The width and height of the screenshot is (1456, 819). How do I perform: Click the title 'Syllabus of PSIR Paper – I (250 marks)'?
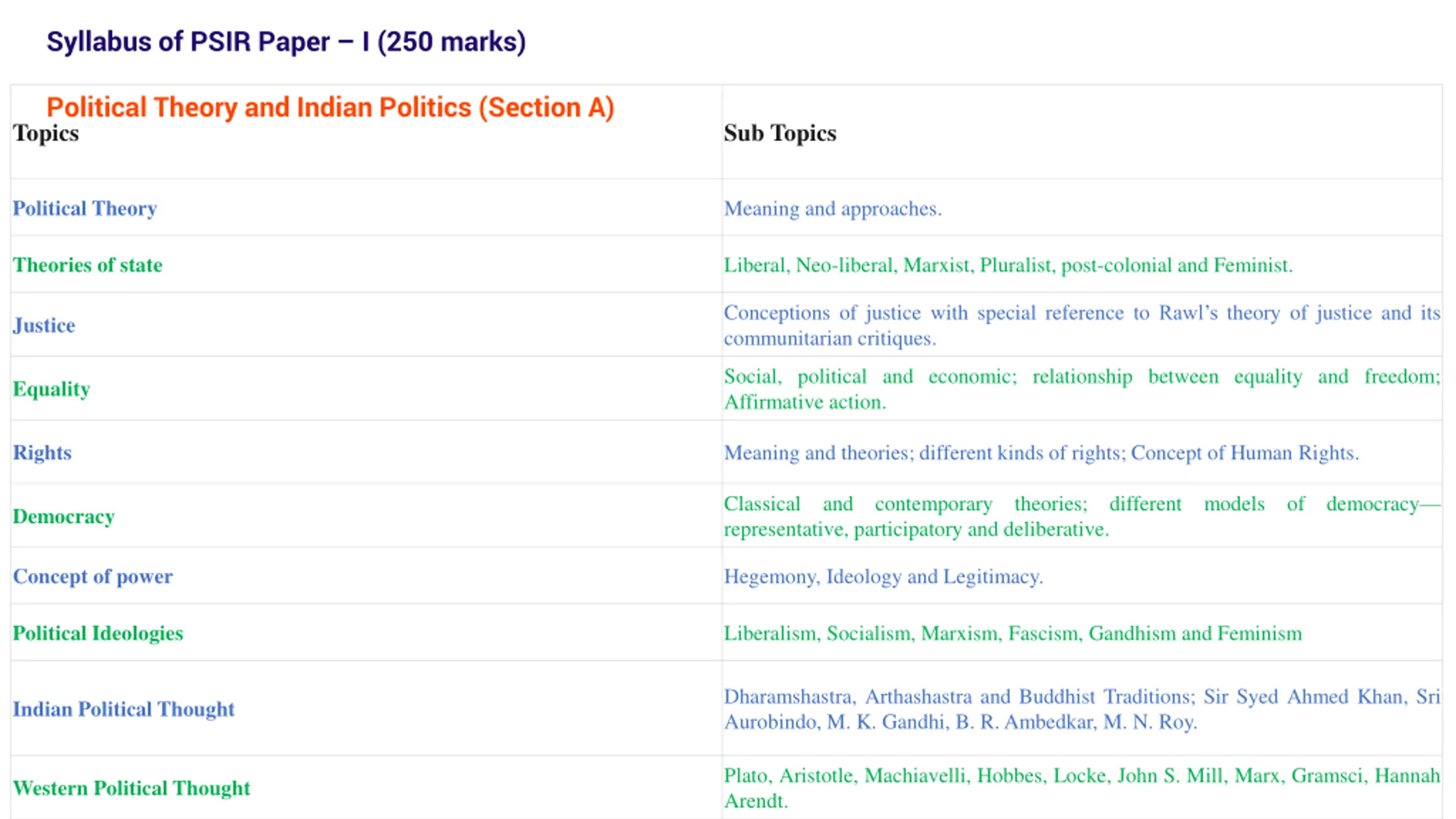coord(286,42)
